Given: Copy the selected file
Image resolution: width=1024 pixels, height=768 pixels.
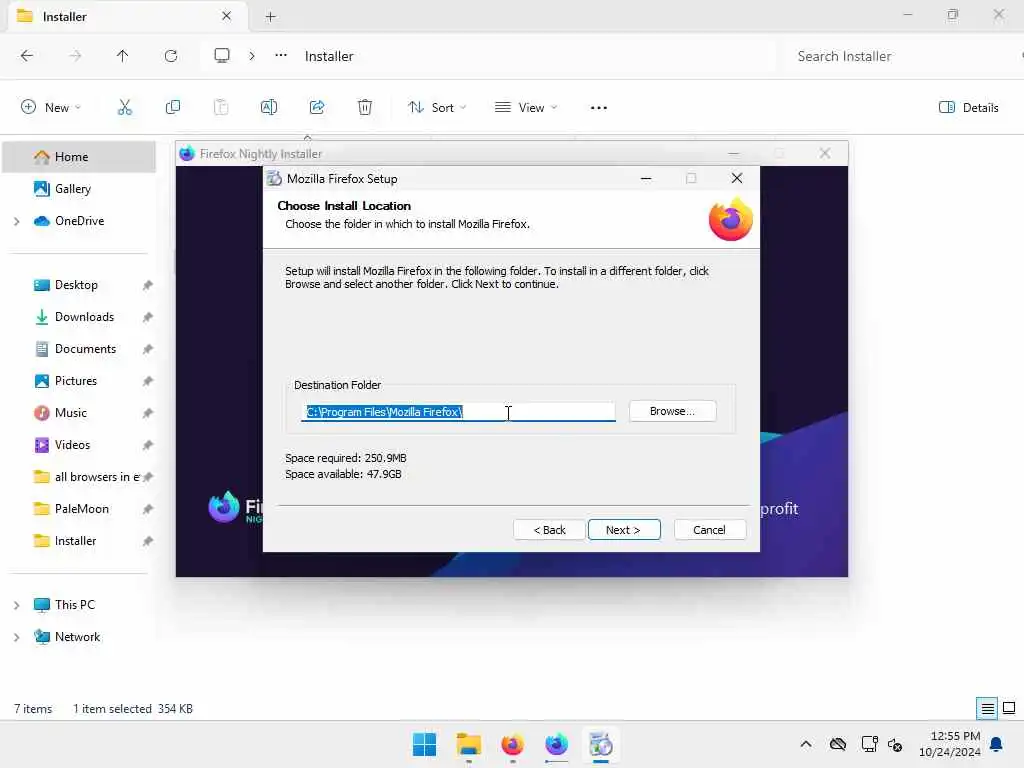Looking at the screenshot, I should point(173,107).
